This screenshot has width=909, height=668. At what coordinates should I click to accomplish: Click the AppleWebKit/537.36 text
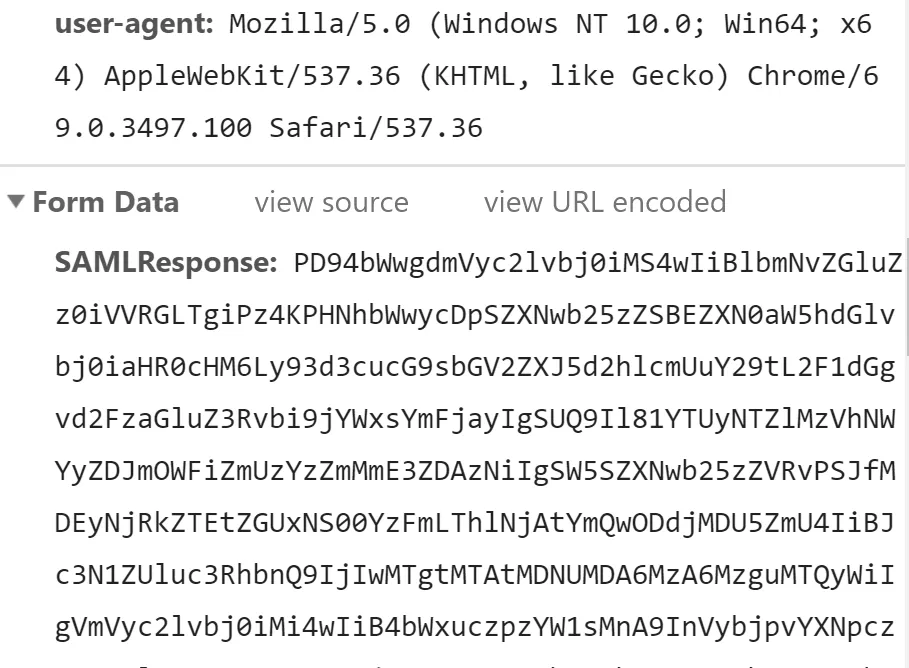click(252, 77)
